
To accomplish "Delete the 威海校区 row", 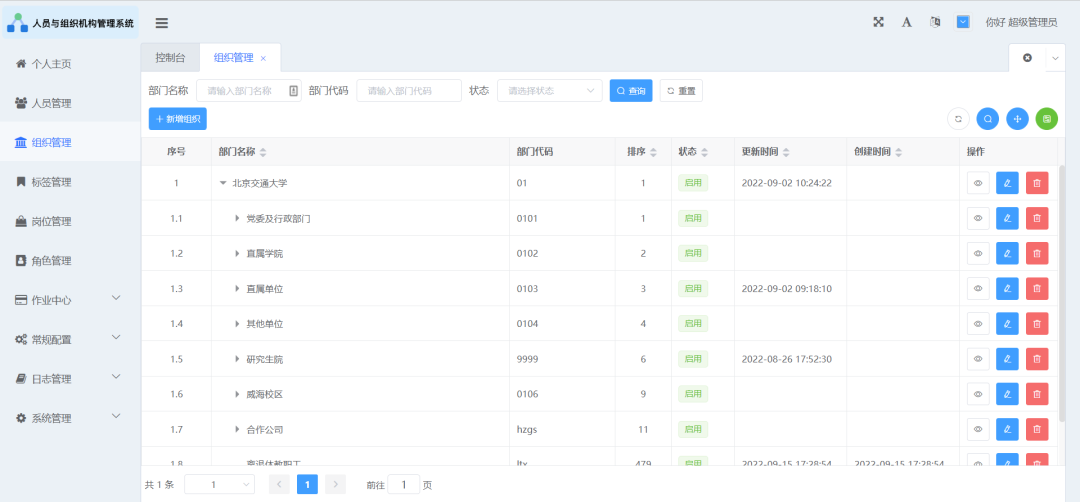I will point(1037,394).
